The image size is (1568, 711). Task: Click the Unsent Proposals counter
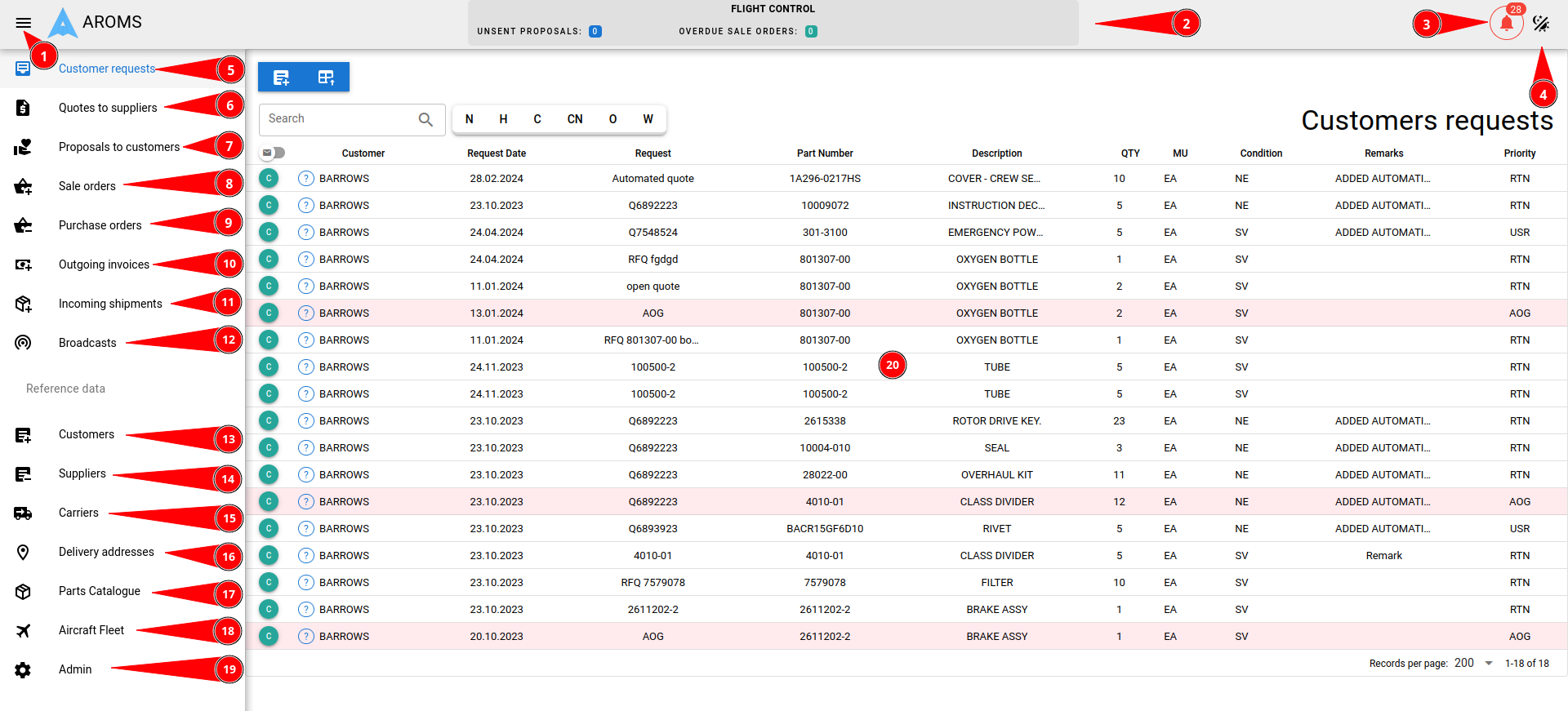(595, 32)
